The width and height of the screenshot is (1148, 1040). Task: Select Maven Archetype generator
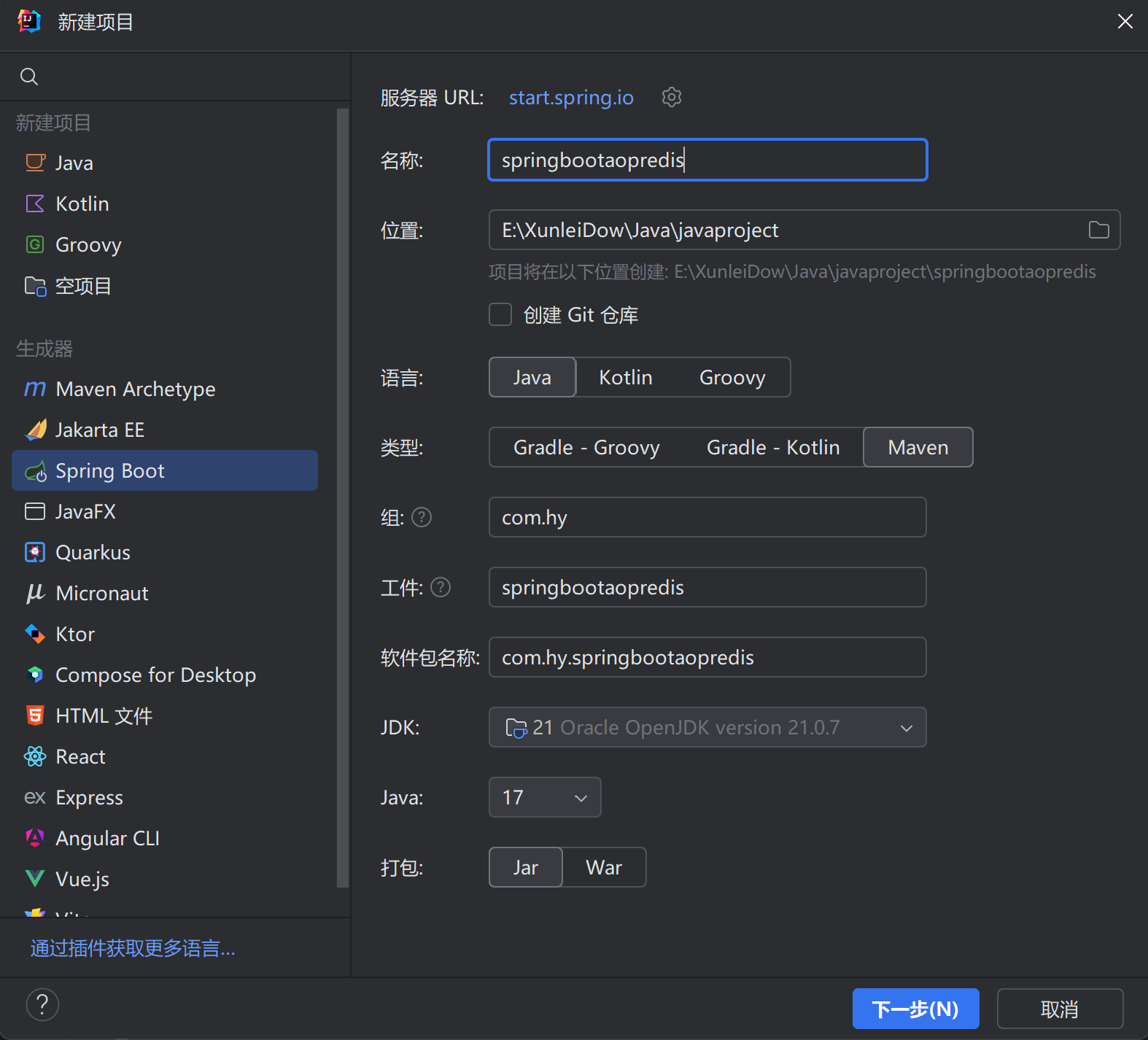pos(165,389)
